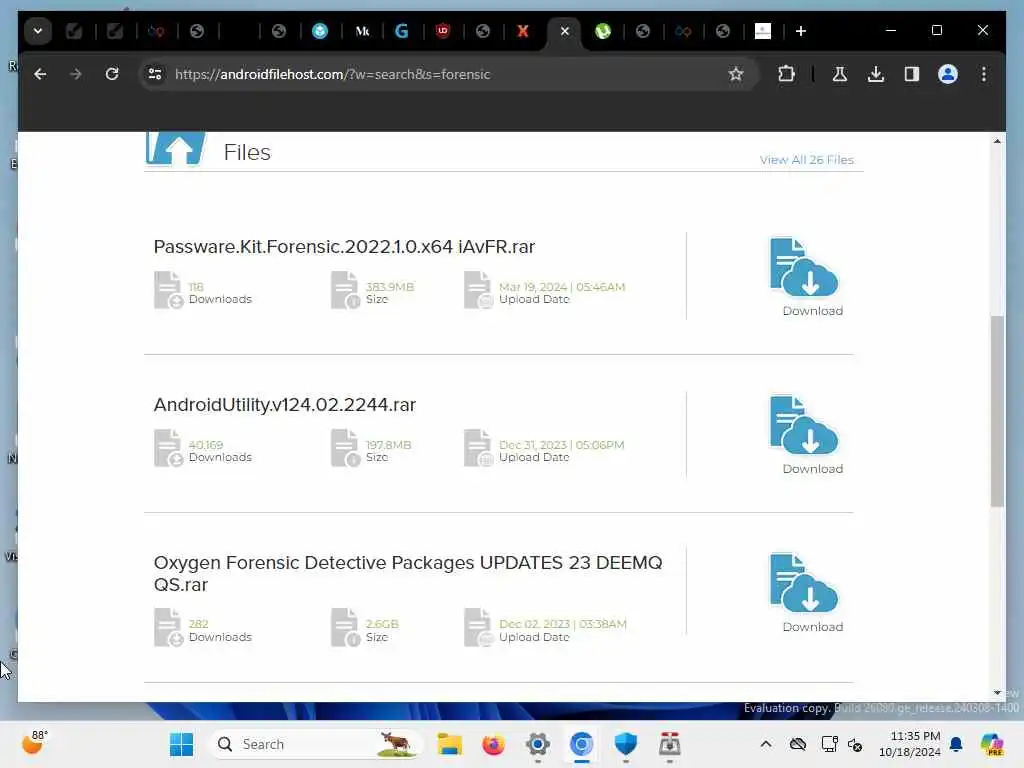Image resolution: width=1024 pixels, height=768 pixels.
Task: Click the Files section upload cloud icon
Action: pyautogui.click(x=176, y=148)
